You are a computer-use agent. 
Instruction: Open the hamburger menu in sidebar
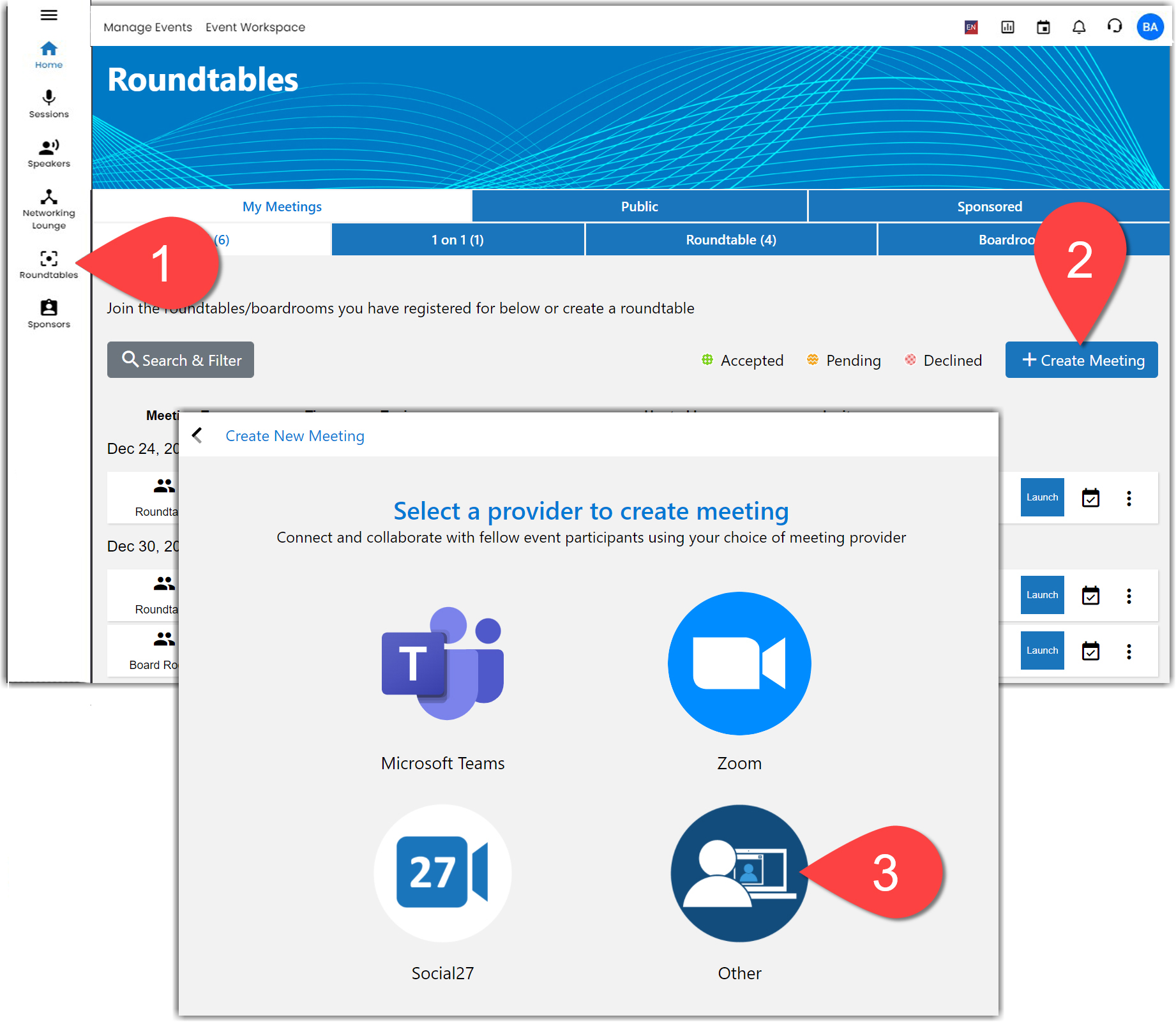click(49, 15)
